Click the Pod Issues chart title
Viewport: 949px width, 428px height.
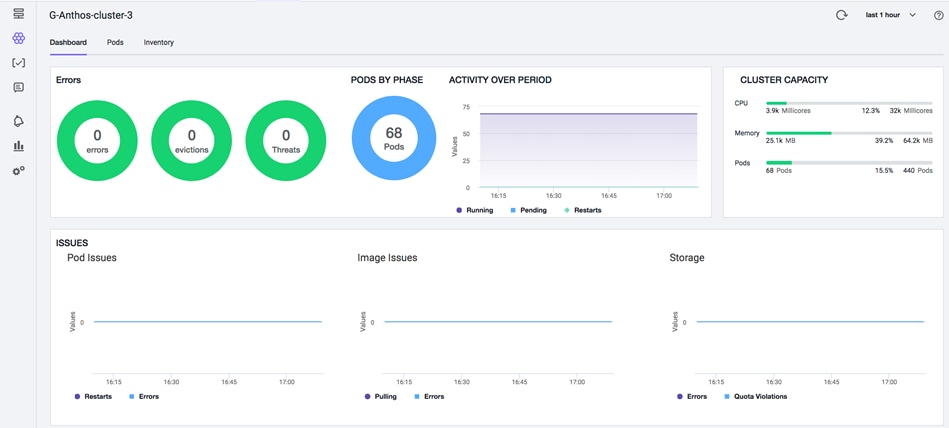[92, 258]
